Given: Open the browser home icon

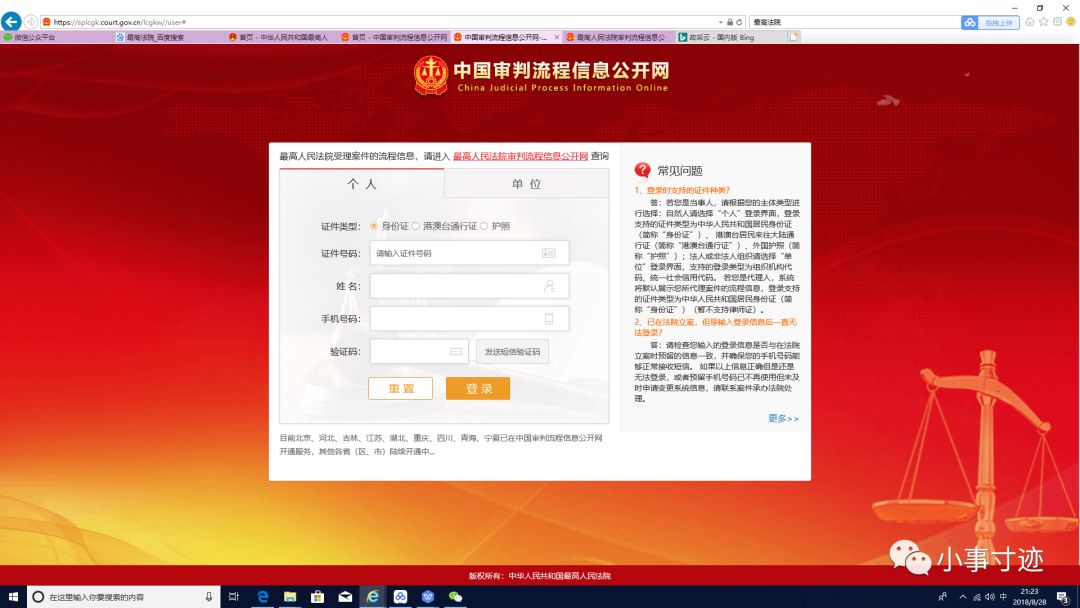Looking at the screenshot, I should 1030,22.
